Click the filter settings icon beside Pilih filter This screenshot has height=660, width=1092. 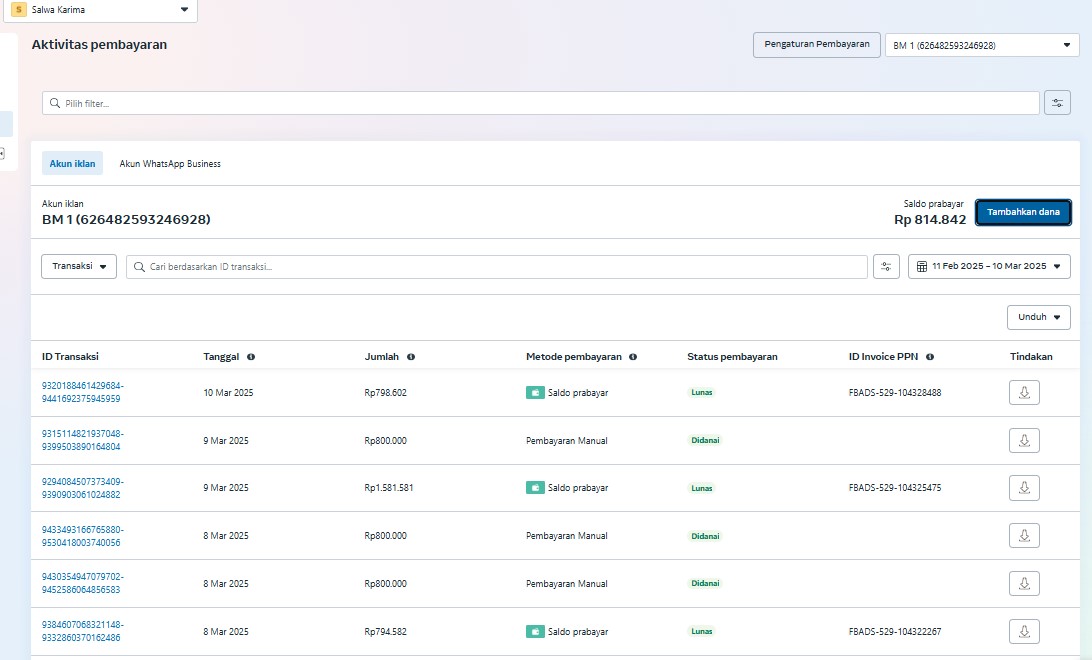click(x=1057, y=103)
